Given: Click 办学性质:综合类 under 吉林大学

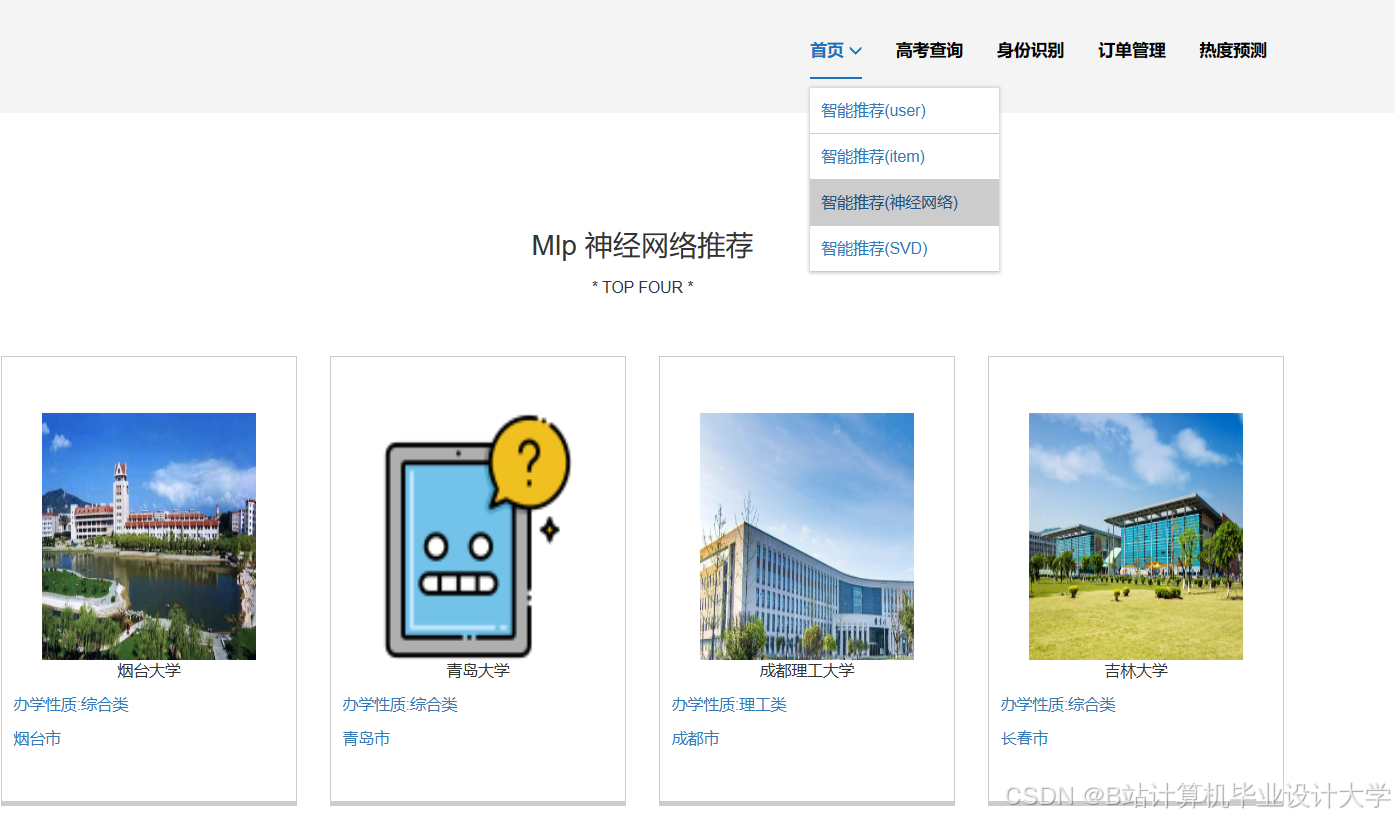Looking at the screenshot, I should point(1058,704).
